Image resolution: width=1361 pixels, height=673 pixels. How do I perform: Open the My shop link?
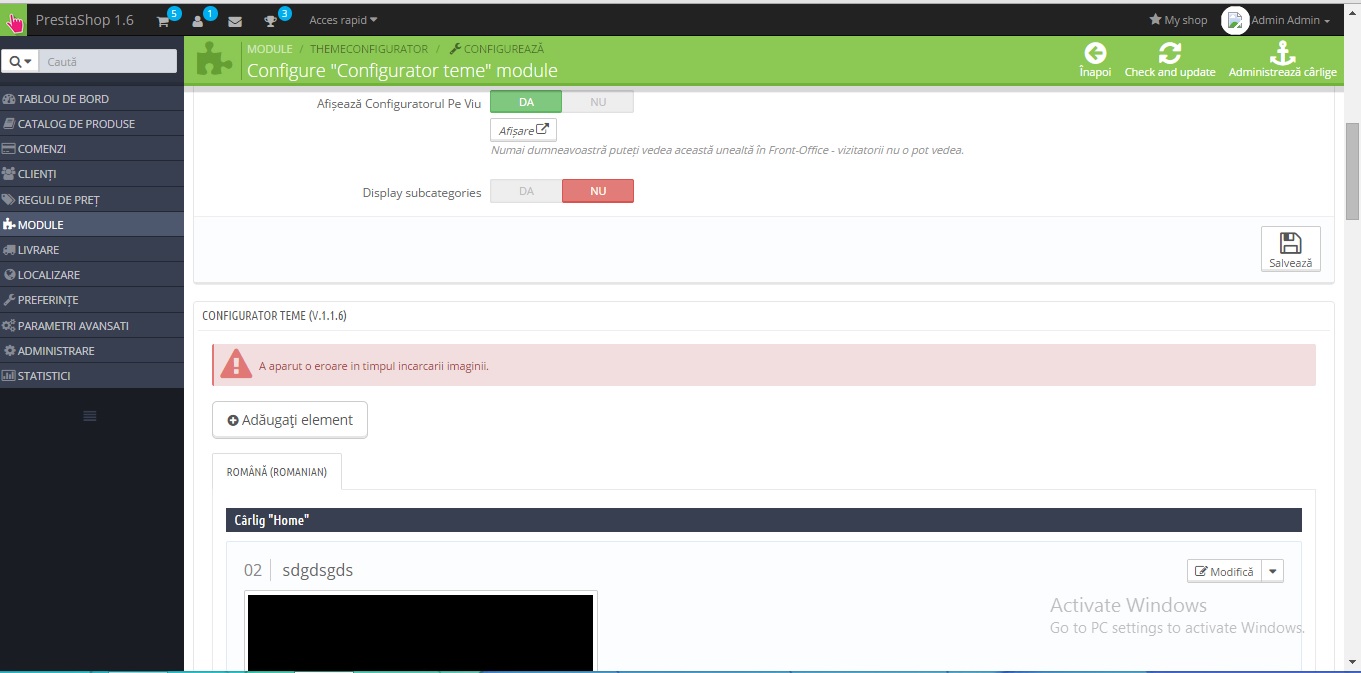pos(1178,20)
